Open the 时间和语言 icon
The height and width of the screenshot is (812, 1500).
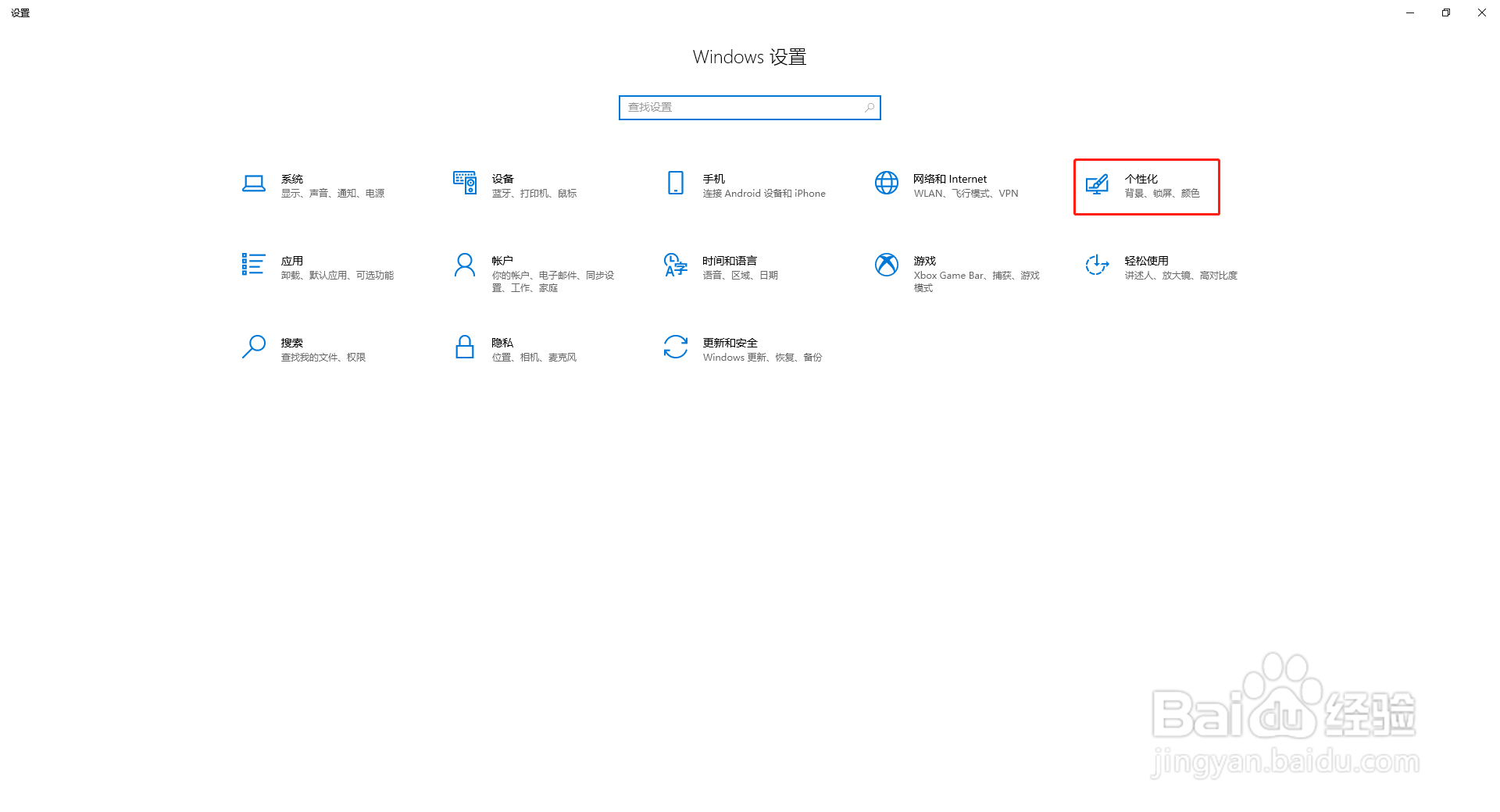point(676,265)
